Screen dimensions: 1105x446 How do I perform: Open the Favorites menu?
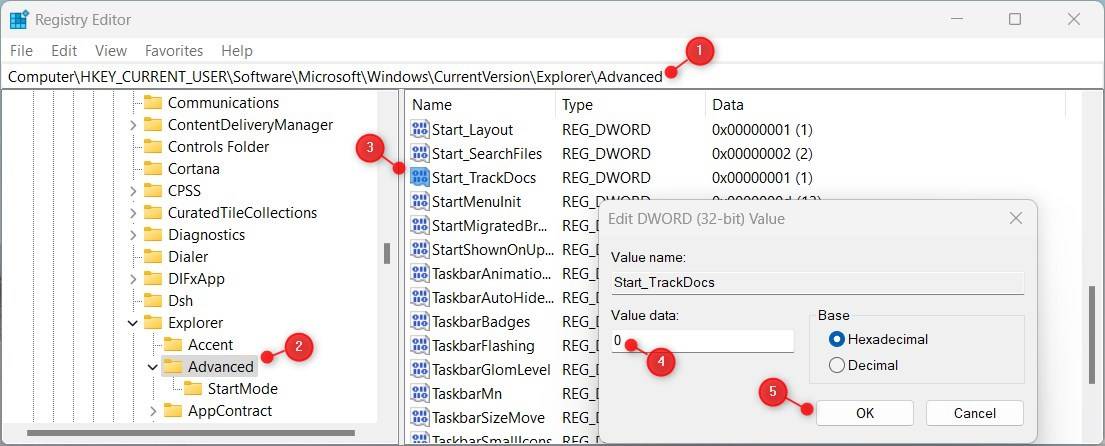174,50
